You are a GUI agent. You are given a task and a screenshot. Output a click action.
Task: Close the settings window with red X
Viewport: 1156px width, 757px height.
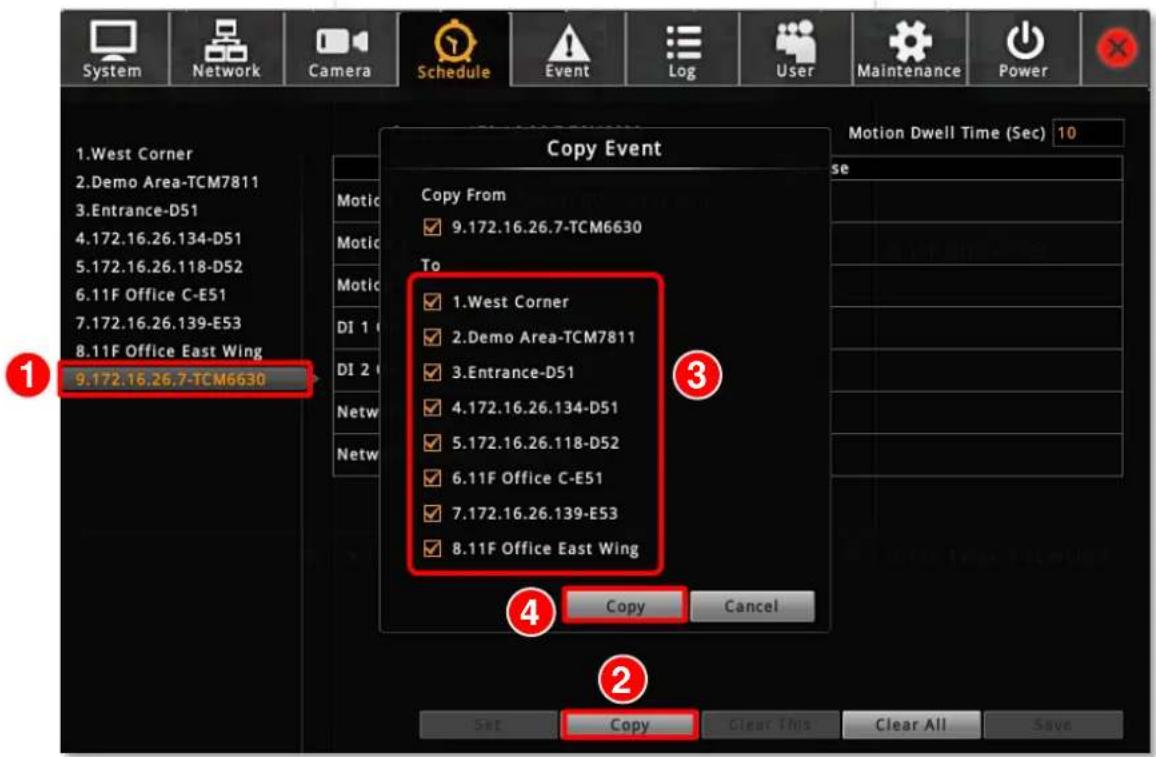(x=1117, y=49)
